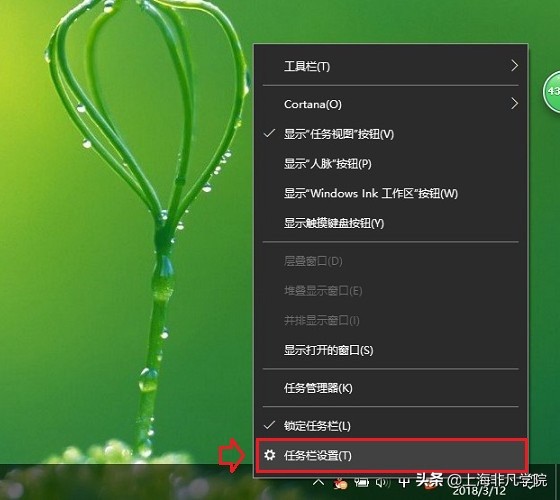Image resolution: width=560 pixels, height=500 pixels.
Task: Enable 显示"Windows Ink 工作区"按钮(W)
Action: tap(390, 193)
